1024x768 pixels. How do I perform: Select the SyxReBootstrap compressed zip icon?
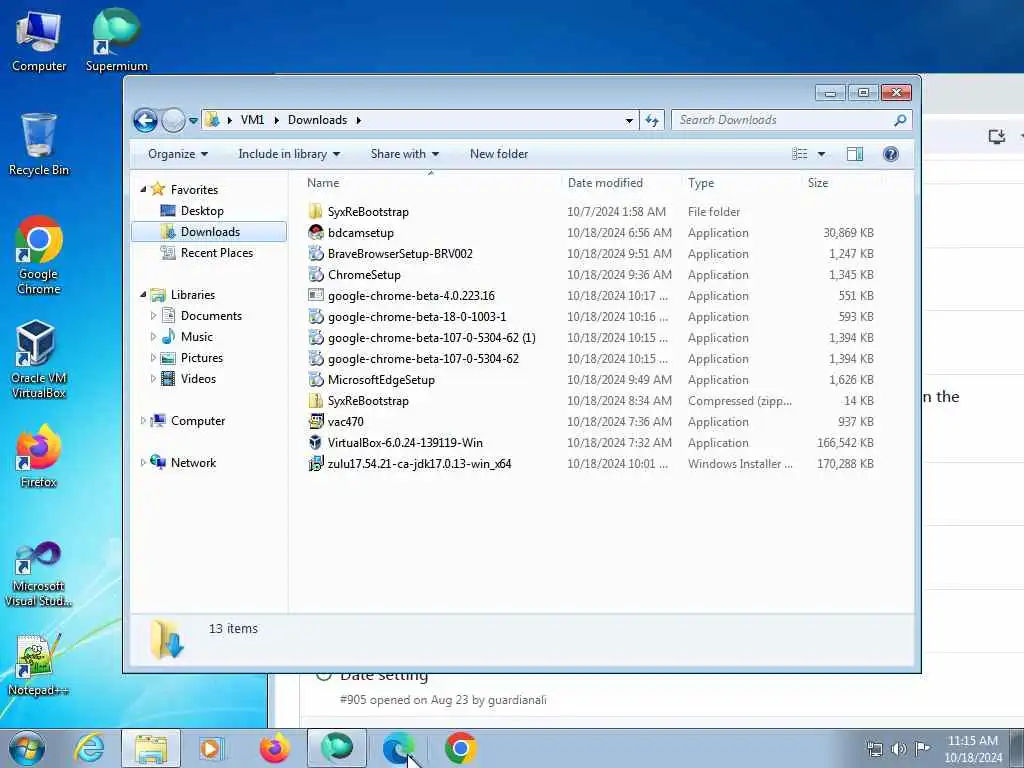(315, 400)
